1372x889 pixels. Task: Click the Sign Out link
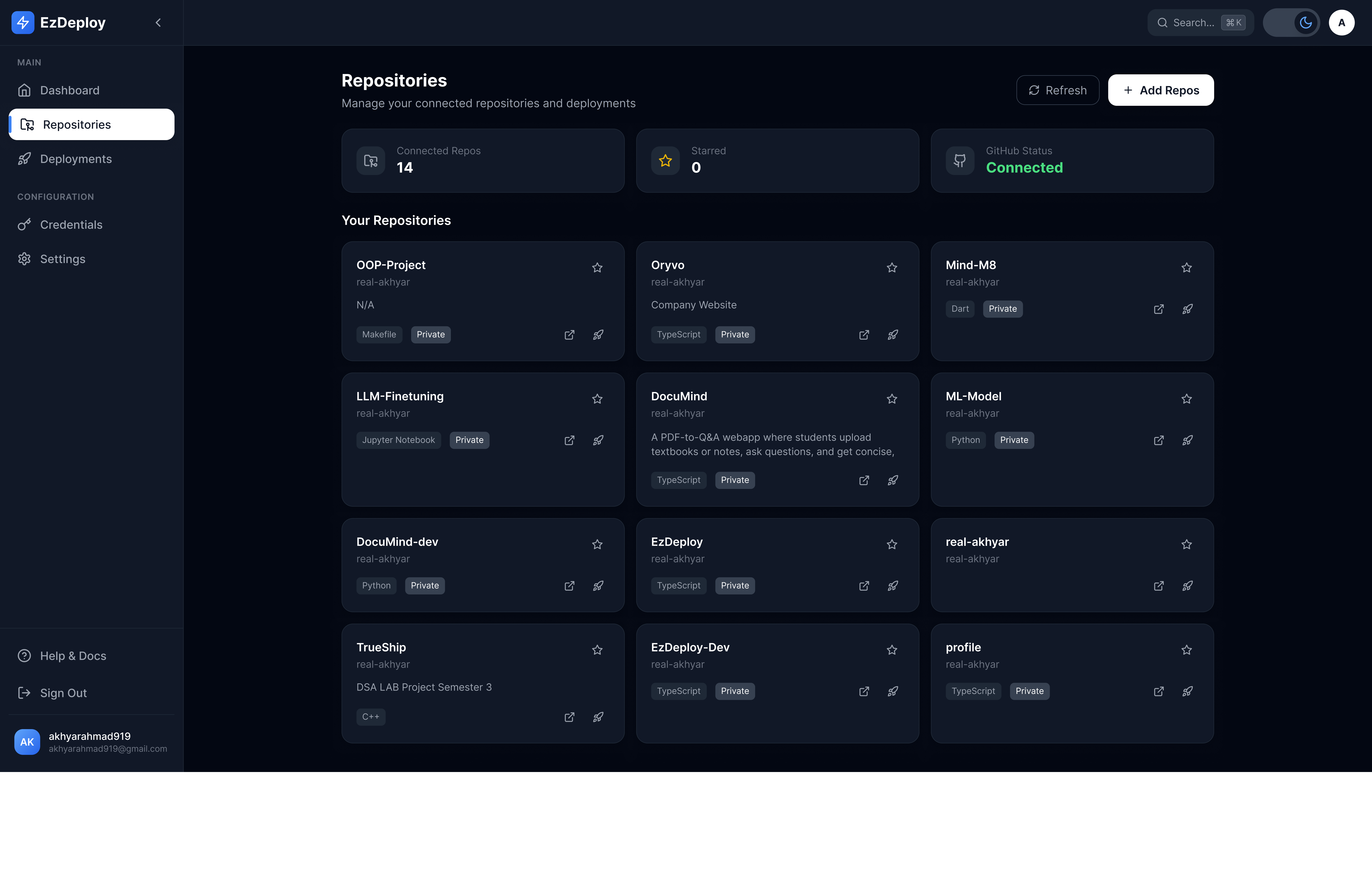click(63, 693)
